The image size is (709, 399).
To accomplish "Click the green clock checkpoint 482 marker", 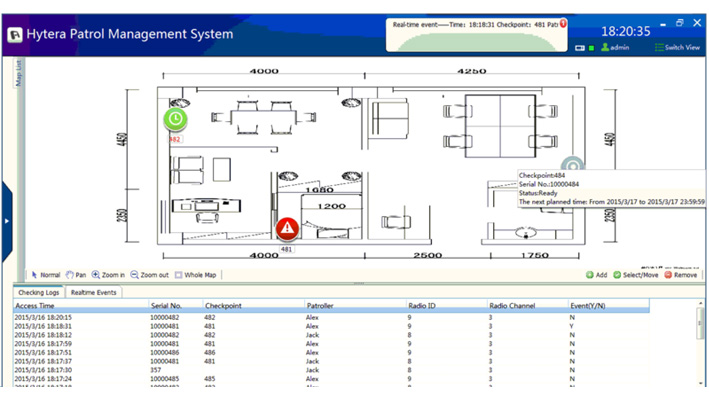I will [175, 119].
